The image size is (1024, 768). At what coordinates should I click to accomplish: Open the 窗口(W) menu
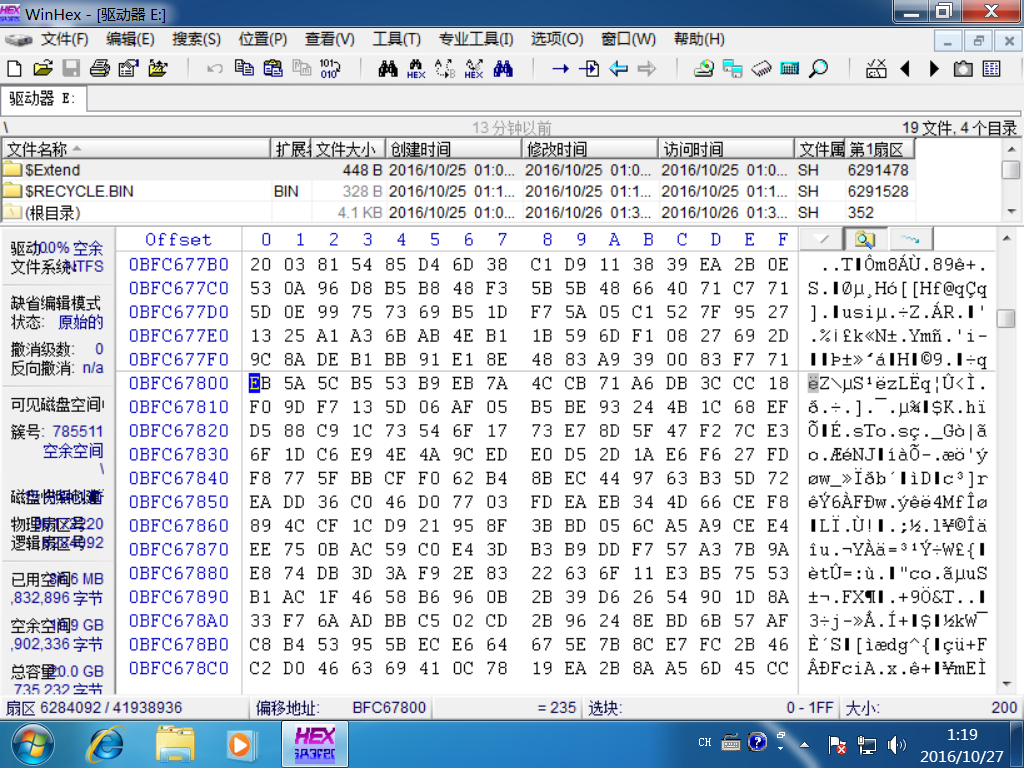point(628,39)
